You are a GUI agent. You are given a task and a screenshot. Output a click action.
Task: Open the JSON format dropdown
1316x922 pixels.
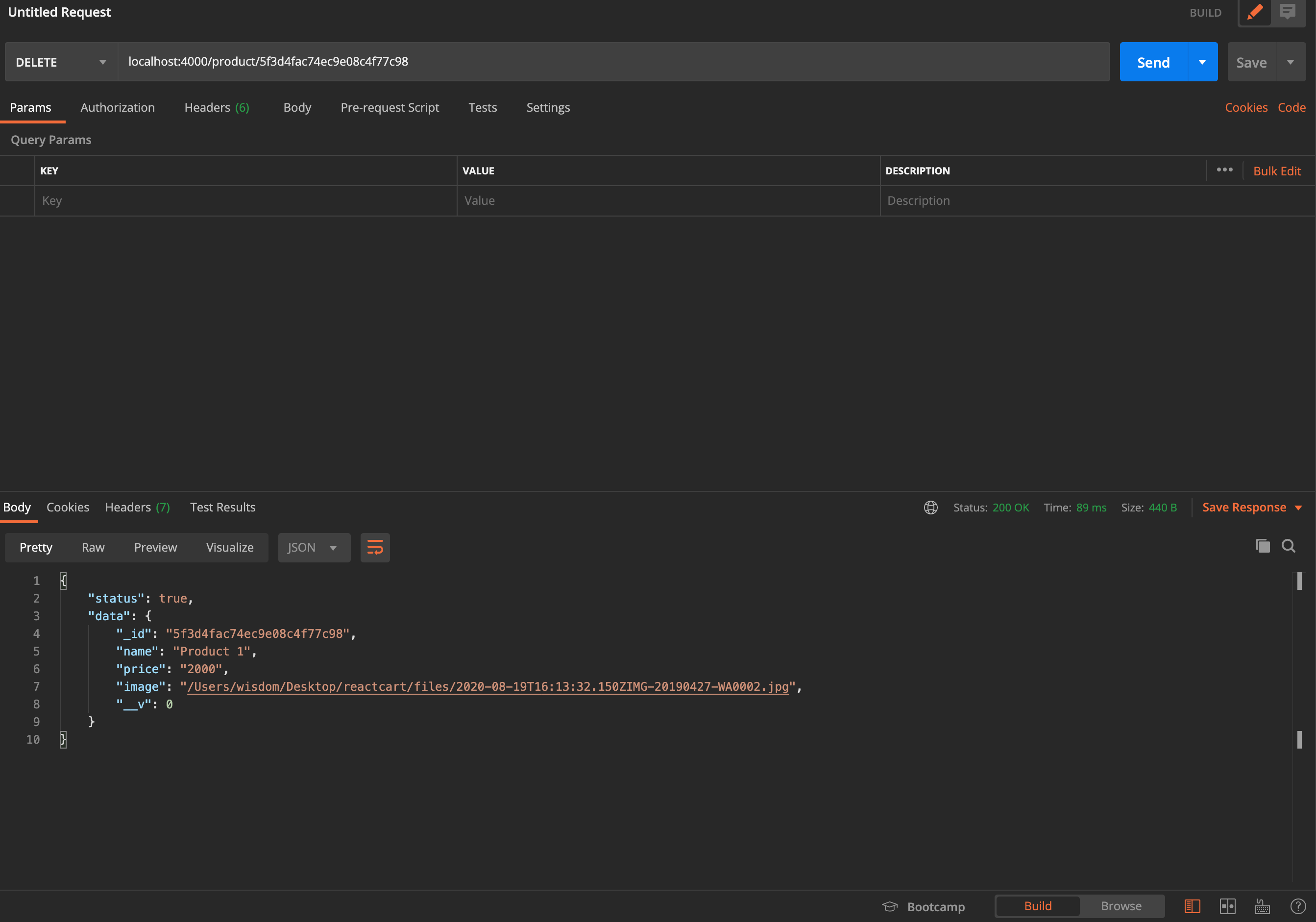(314, 547)
